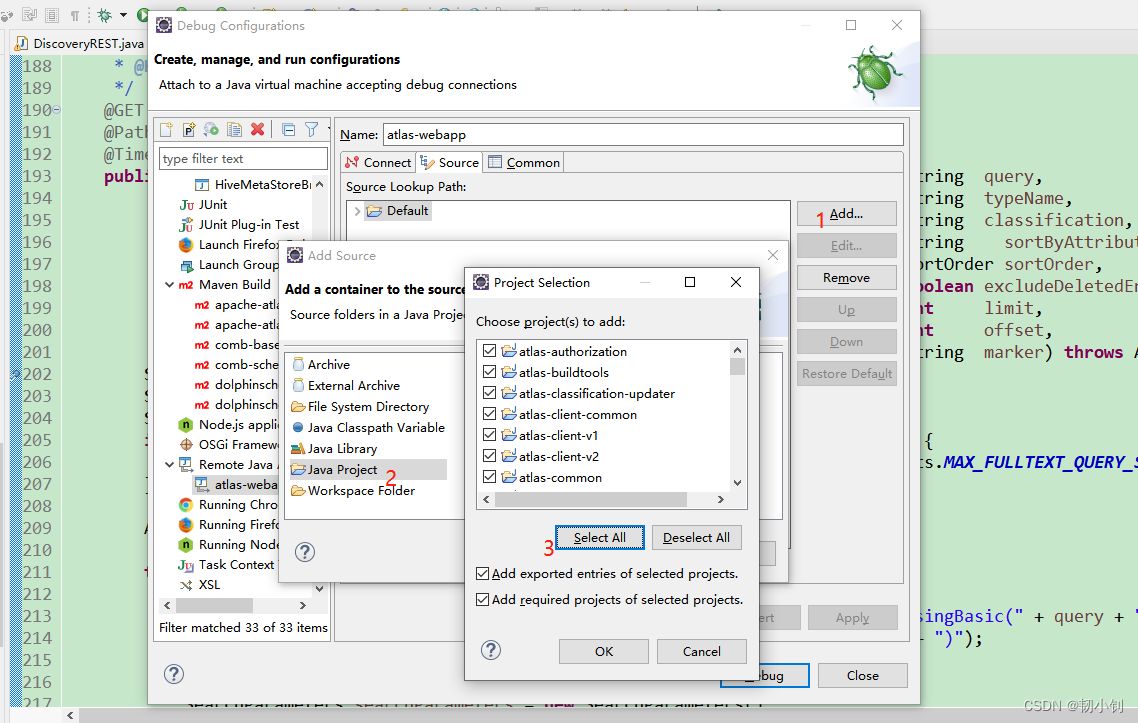The image size is (1138, 723).
Task: Uncheck the atlas-authorization project
Action: pyautogui.click(x=489, y=351)
